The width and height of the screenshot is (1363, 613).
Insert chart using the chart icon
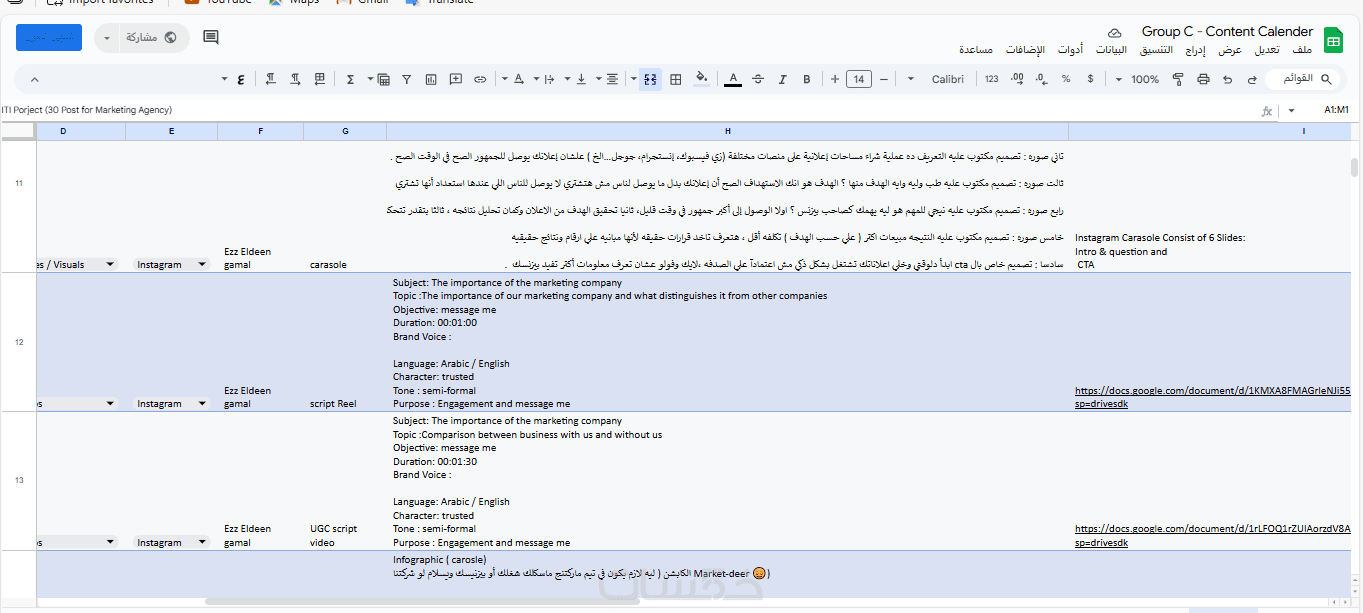click(431, 79)
